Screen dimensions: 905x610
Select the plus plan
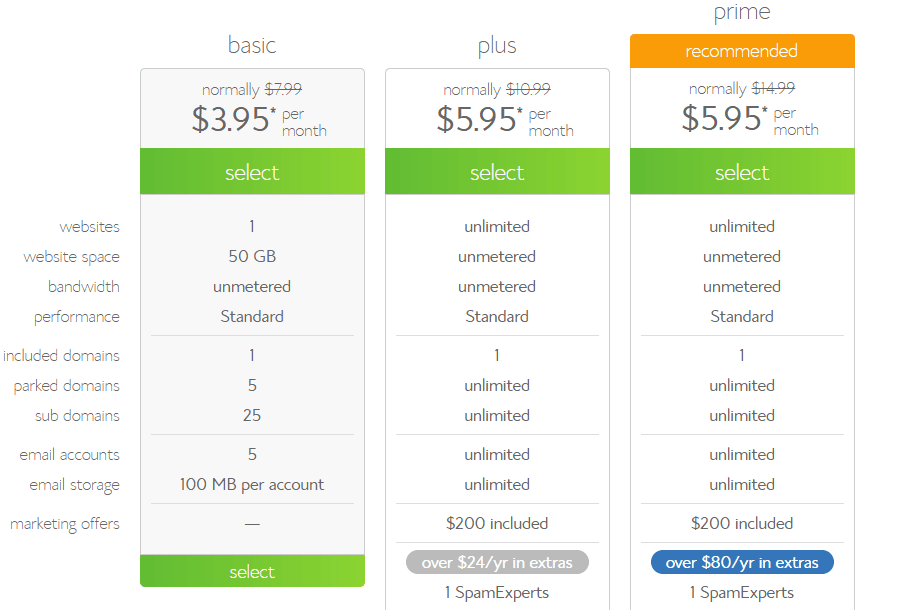pyautogui.click(x=497, y=172)
